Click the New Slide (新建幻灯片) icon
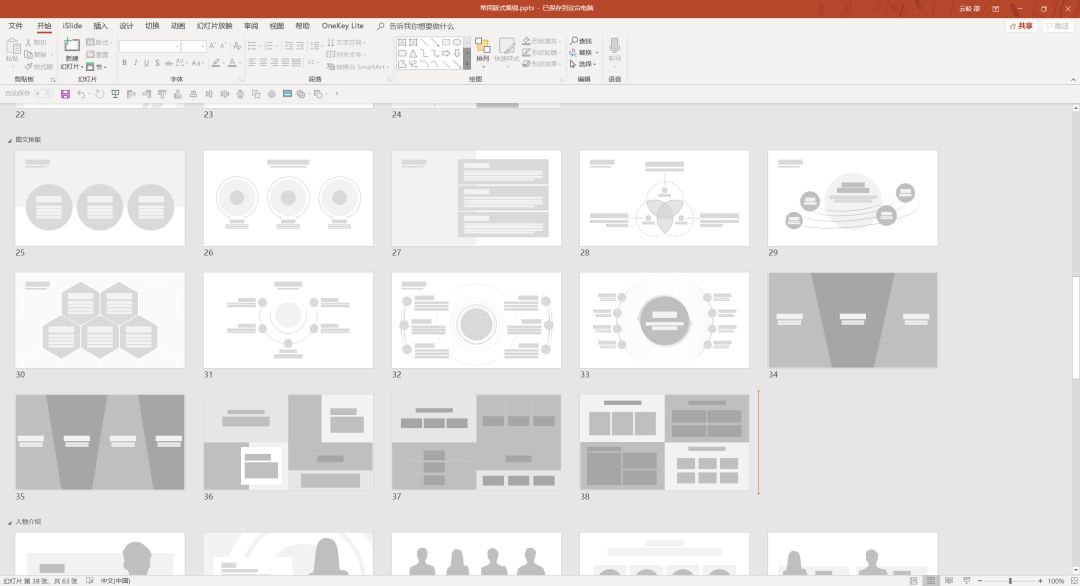 pyautogui.click(x=72, y=45)
